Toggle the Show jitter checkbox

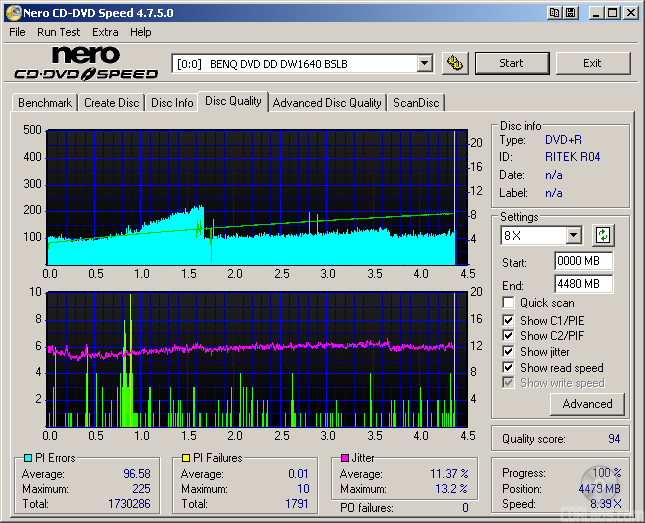tap(509, 352)
